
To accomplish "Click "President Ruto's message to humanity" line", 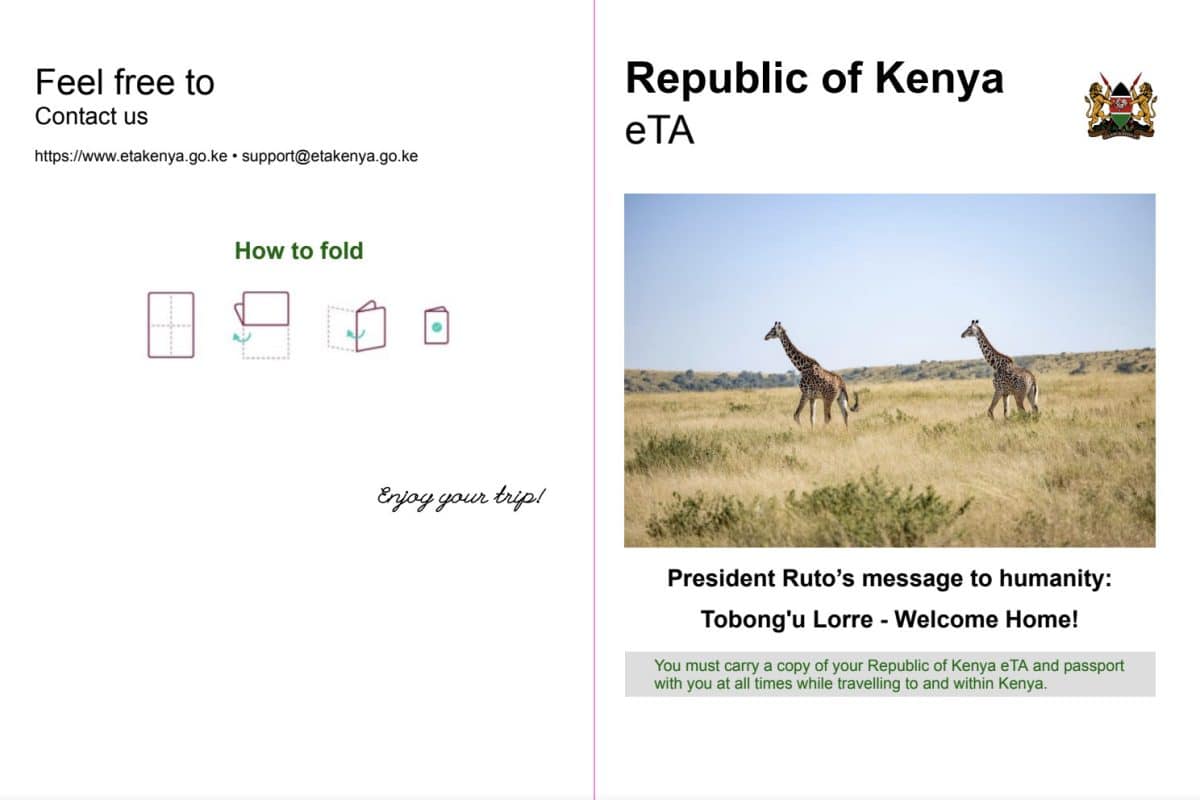I will click(889, 578).
